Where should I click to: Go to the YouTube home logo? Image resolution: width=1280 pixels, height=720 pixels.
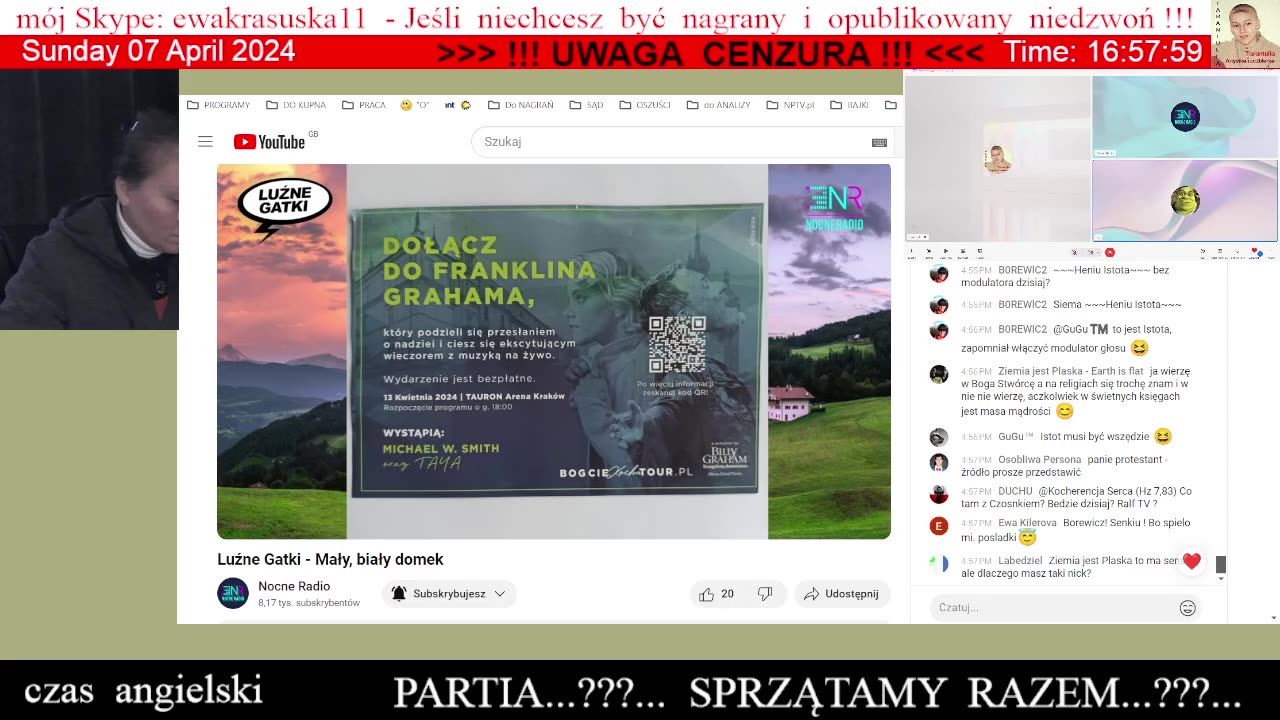click(270, 142)
